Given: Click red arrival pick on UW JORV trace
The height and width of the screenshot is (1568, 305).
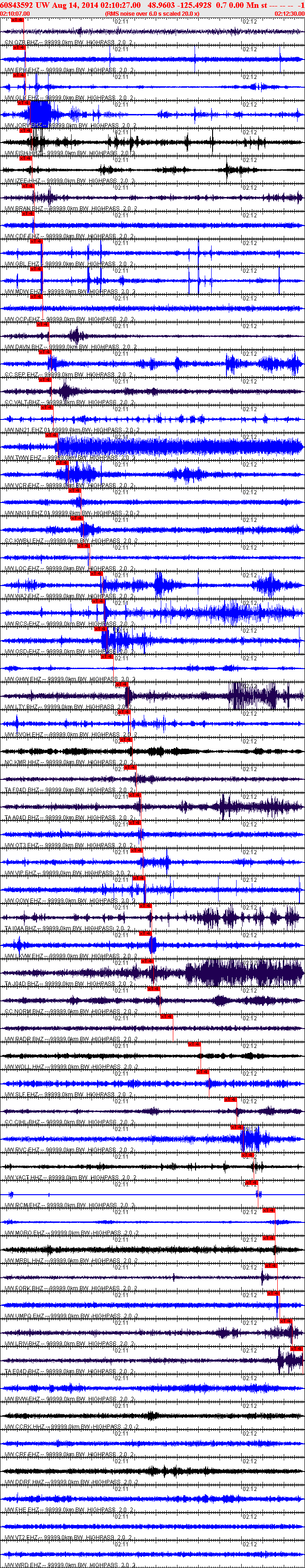Looking at the screenshot, I should [x=24, y=103].
